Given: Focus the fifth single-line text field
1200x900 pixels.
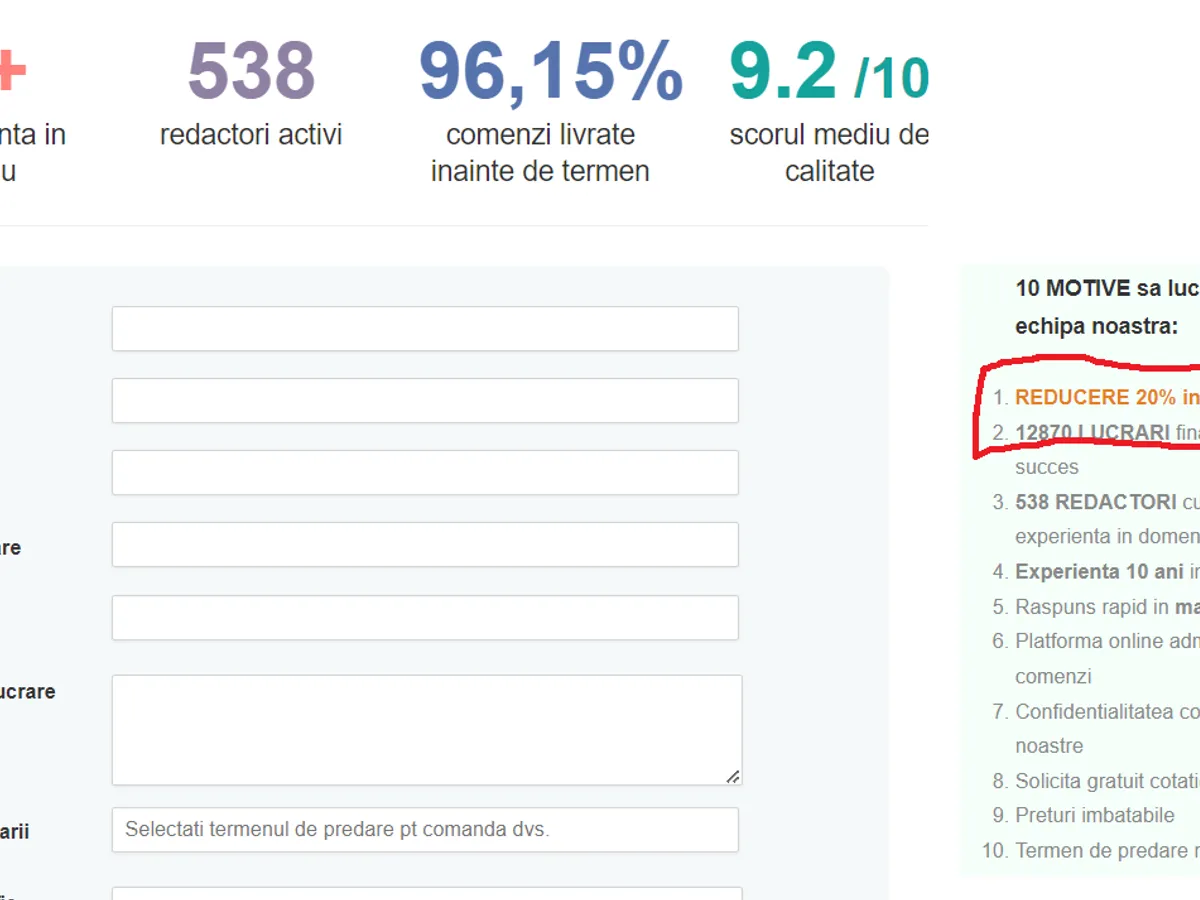Looking at the screenshot, I should [x=425, y=618].
